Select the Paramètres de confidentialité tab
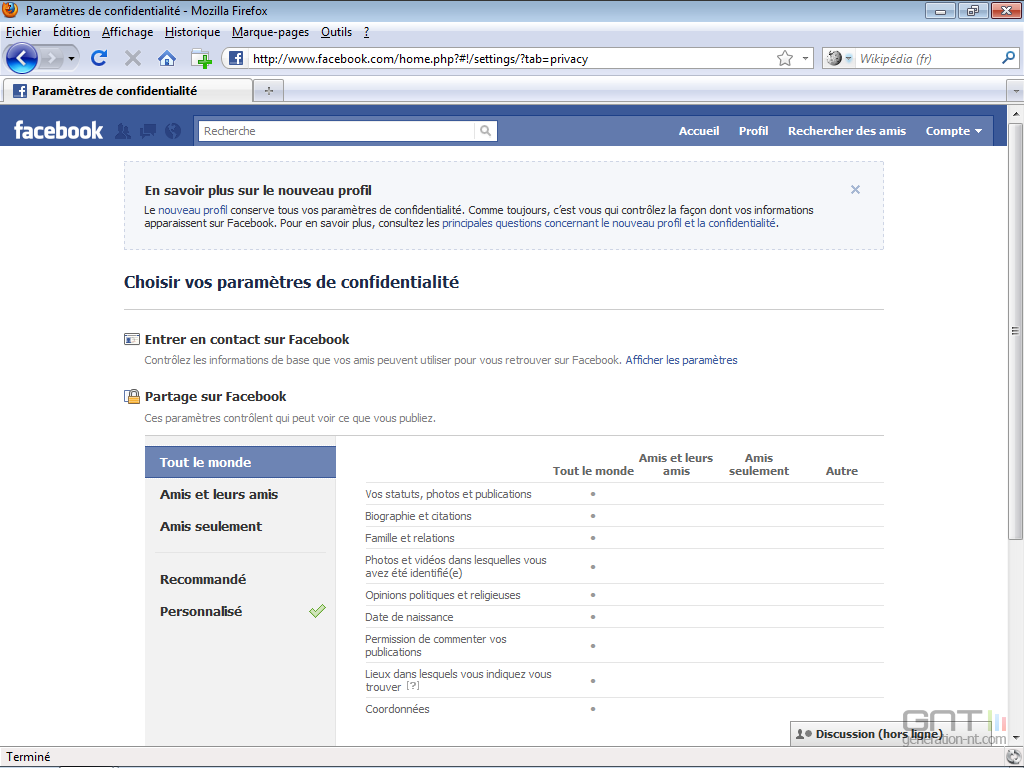Image resolution: width=1024 pixels, height=768 pixels. [128, 91]
